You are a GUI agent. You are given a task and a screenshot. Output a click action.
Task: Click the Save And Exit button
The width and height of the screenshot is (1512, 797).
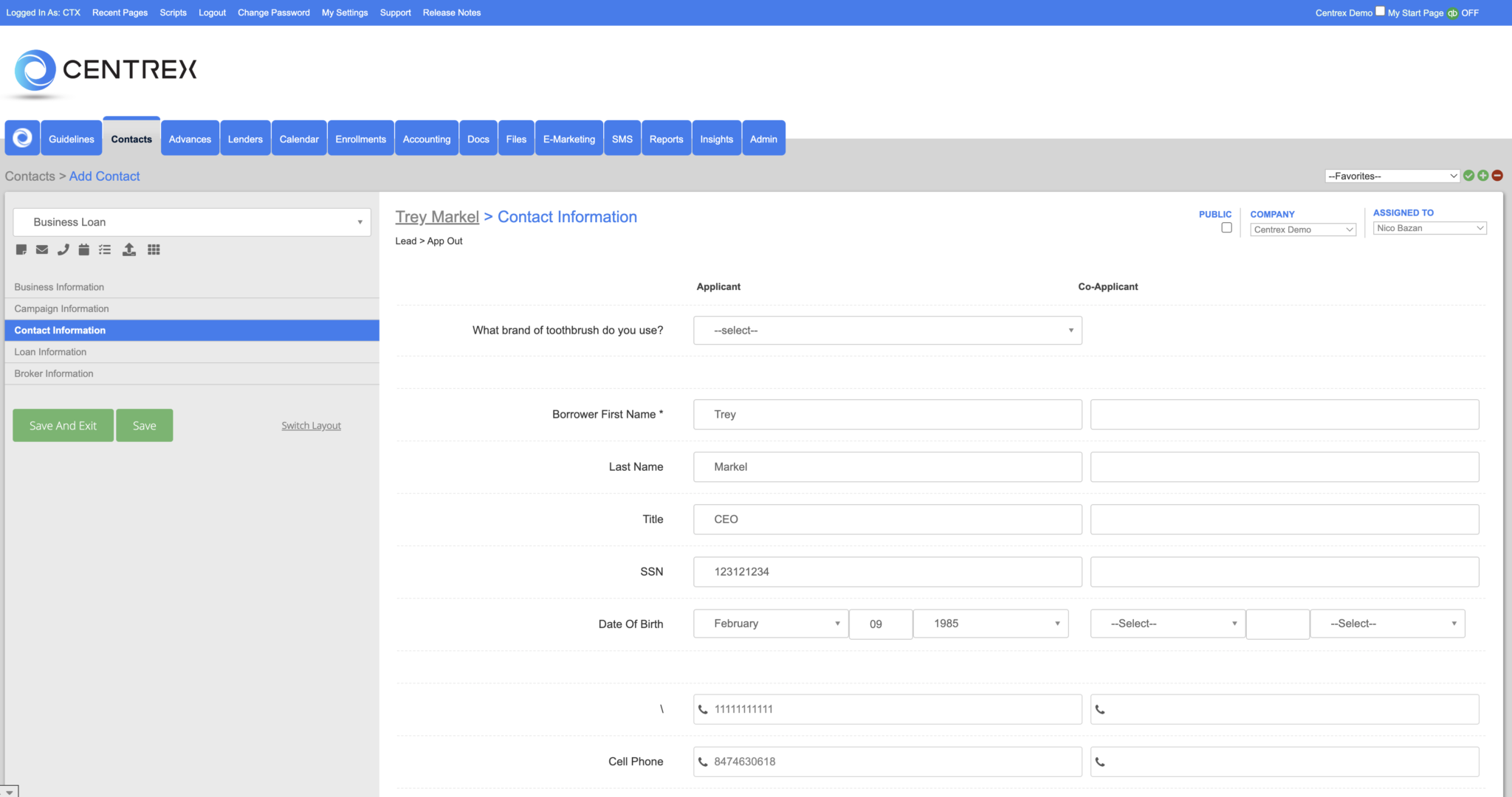click(63, 425)
